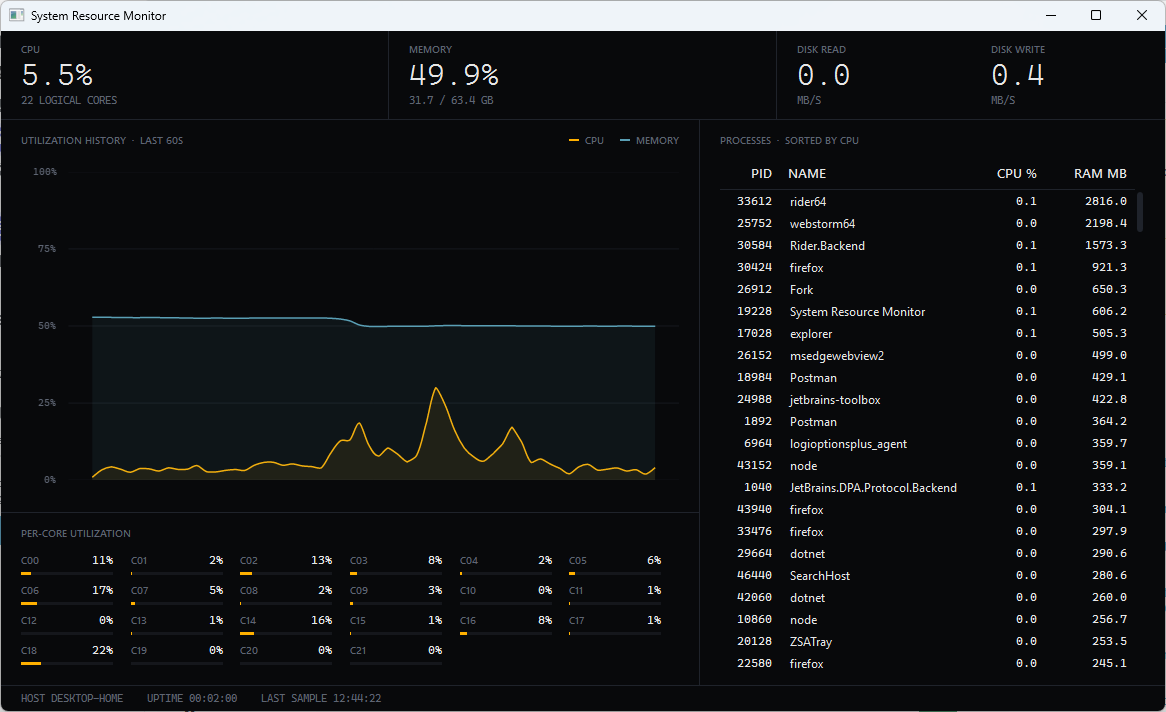The height and width of the screenshot is (712, 1166).
Task: Click the C00 core label
Action: [x=30, y=561]
